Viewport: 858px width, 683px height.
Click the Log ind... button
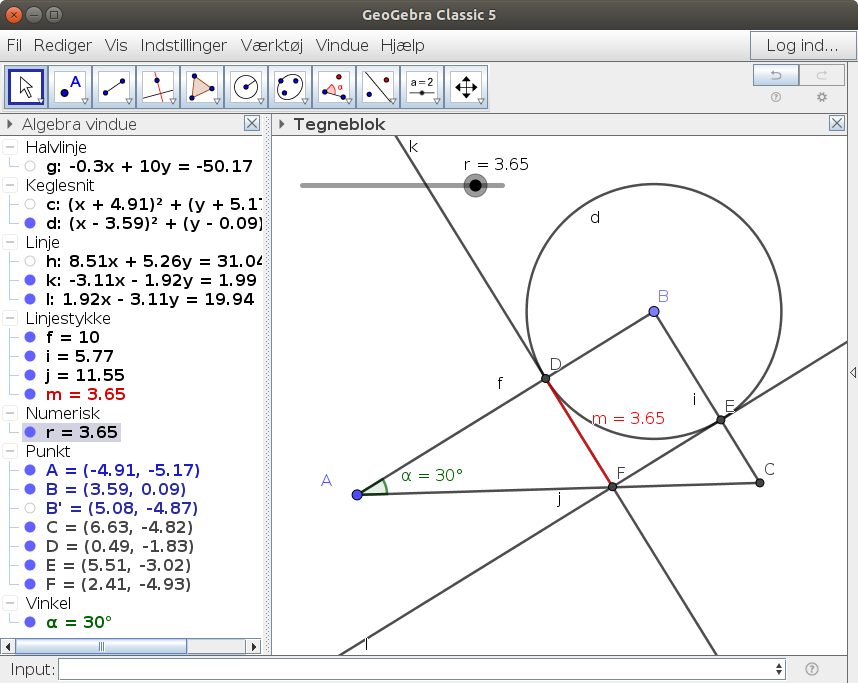[x=802, y=45]
